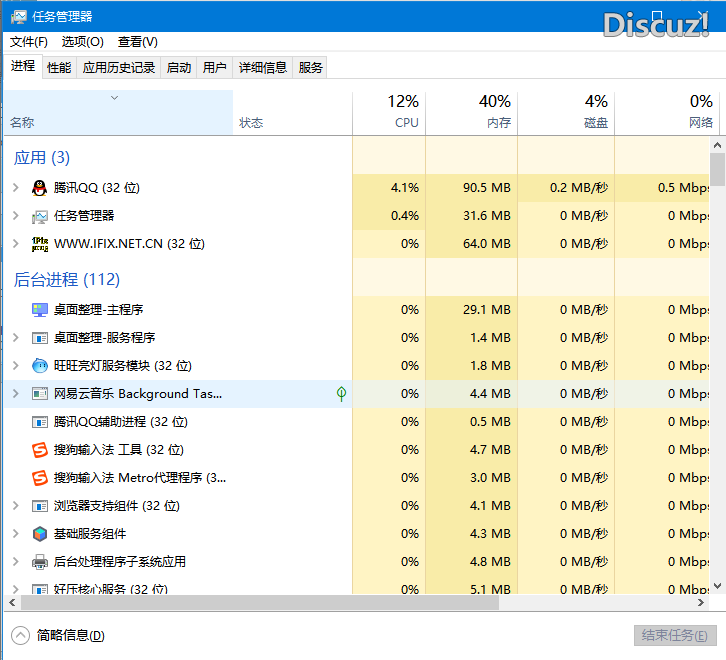Click the horizontal scrollbar left arrow

(x=13, y=603)
